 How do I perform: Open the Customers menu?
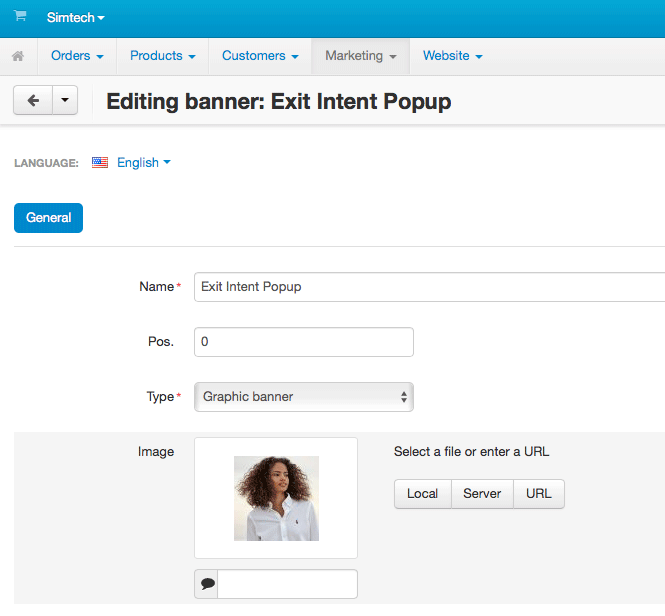click(260, 56)
